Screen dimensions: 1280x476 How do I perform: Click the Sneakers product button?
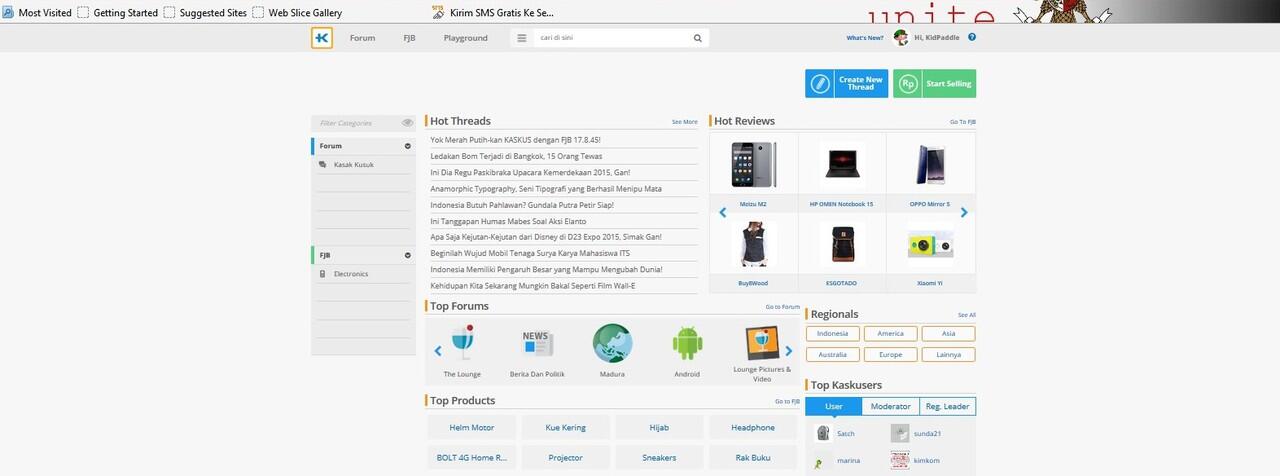pyautogui.click(x=659, y=458)
